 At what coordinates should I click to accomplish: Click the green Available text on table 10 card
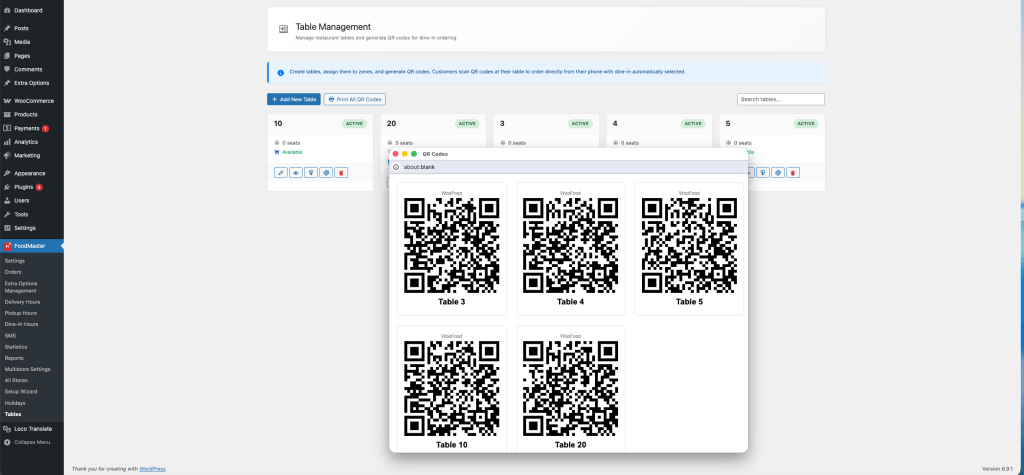point(292,152)
